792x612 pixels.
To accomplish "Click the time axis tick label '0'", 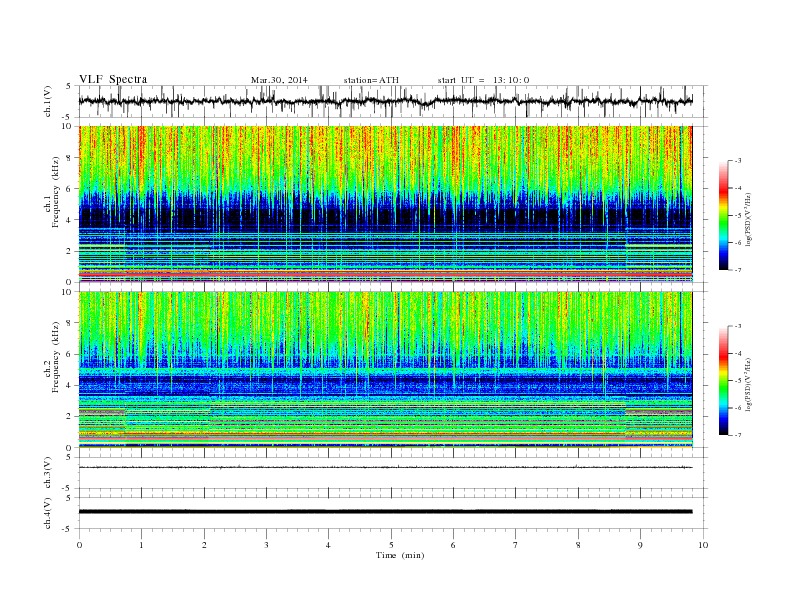I will [x=79, y=545].
